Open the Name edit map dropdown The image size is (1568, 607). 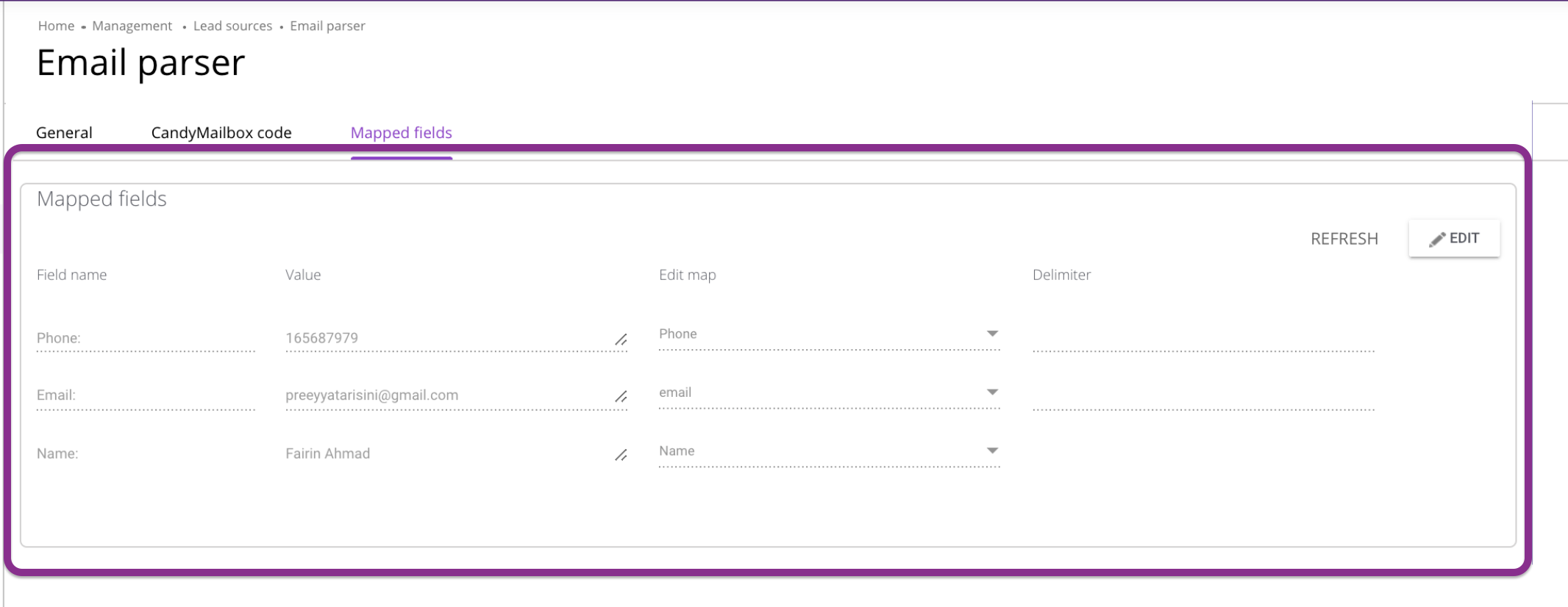coord(829,451)
